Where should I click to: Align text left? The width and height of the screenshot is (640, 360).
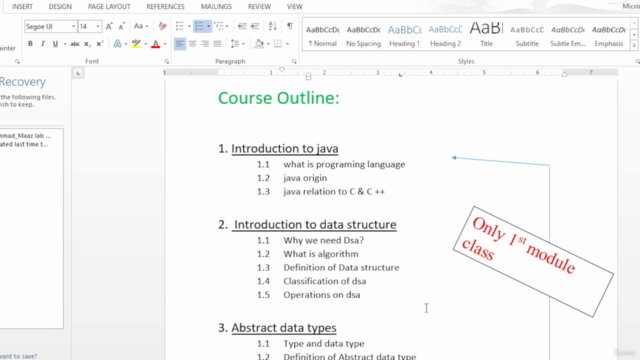tap(180, 44)
